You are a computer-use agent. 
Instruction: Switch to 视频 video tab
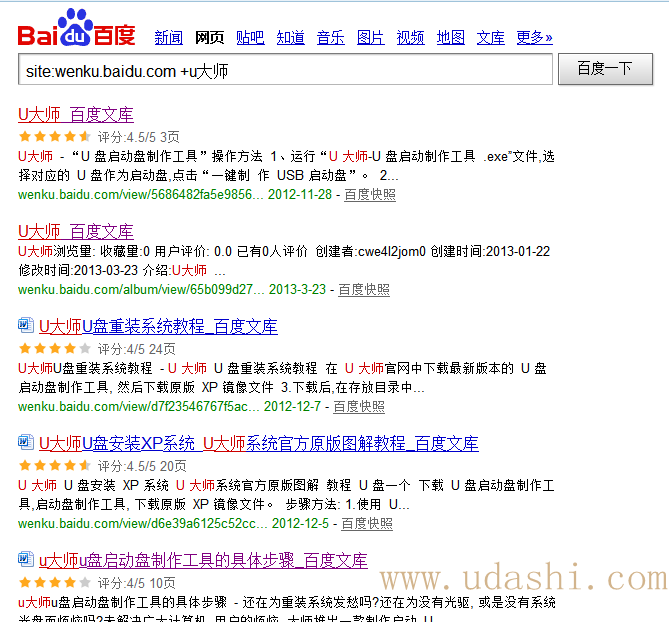point(410,38)
